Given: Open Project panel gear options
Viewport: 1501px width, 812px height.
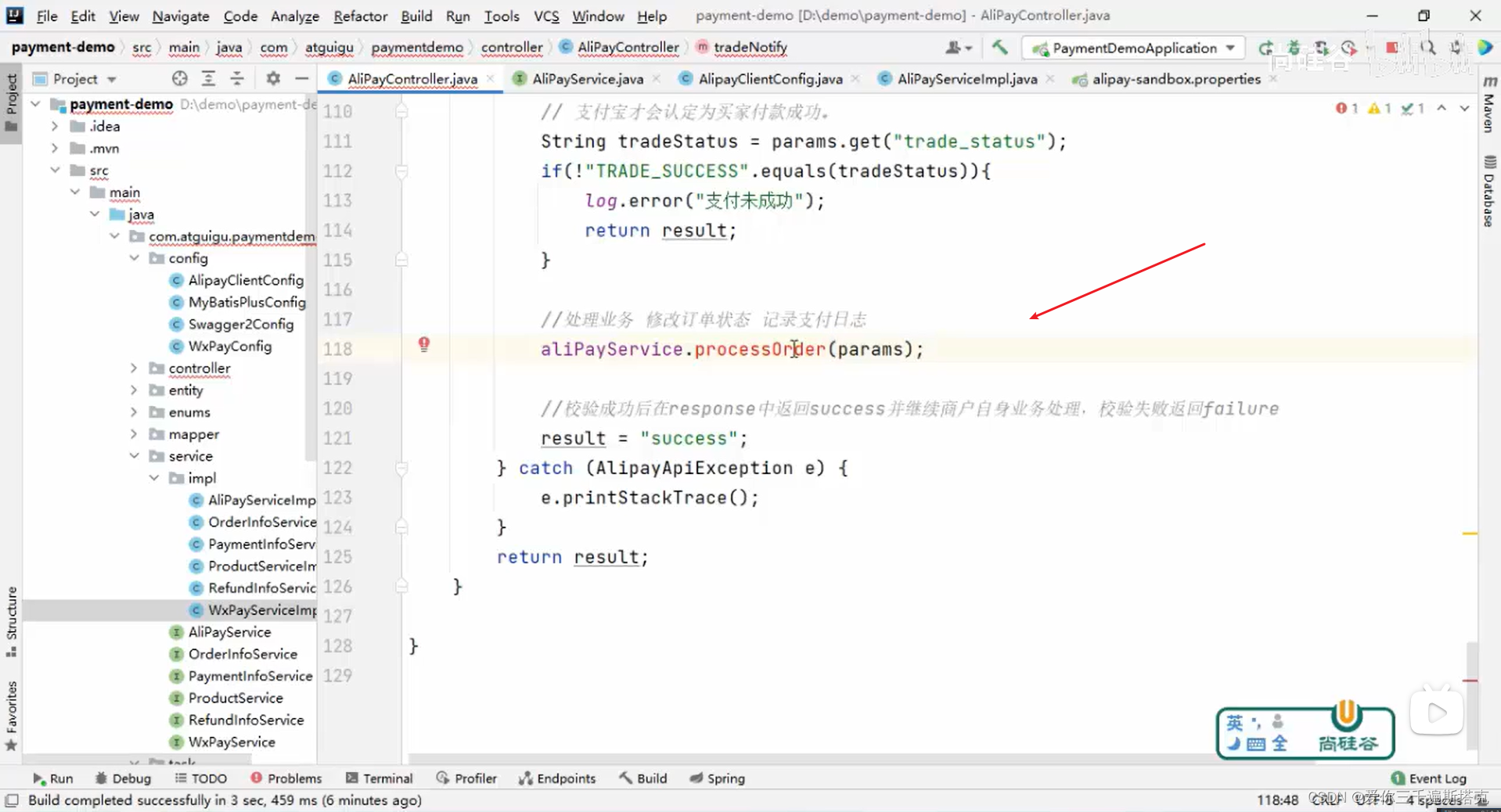Looking at the screenshot, I should [x=272, y=78].
